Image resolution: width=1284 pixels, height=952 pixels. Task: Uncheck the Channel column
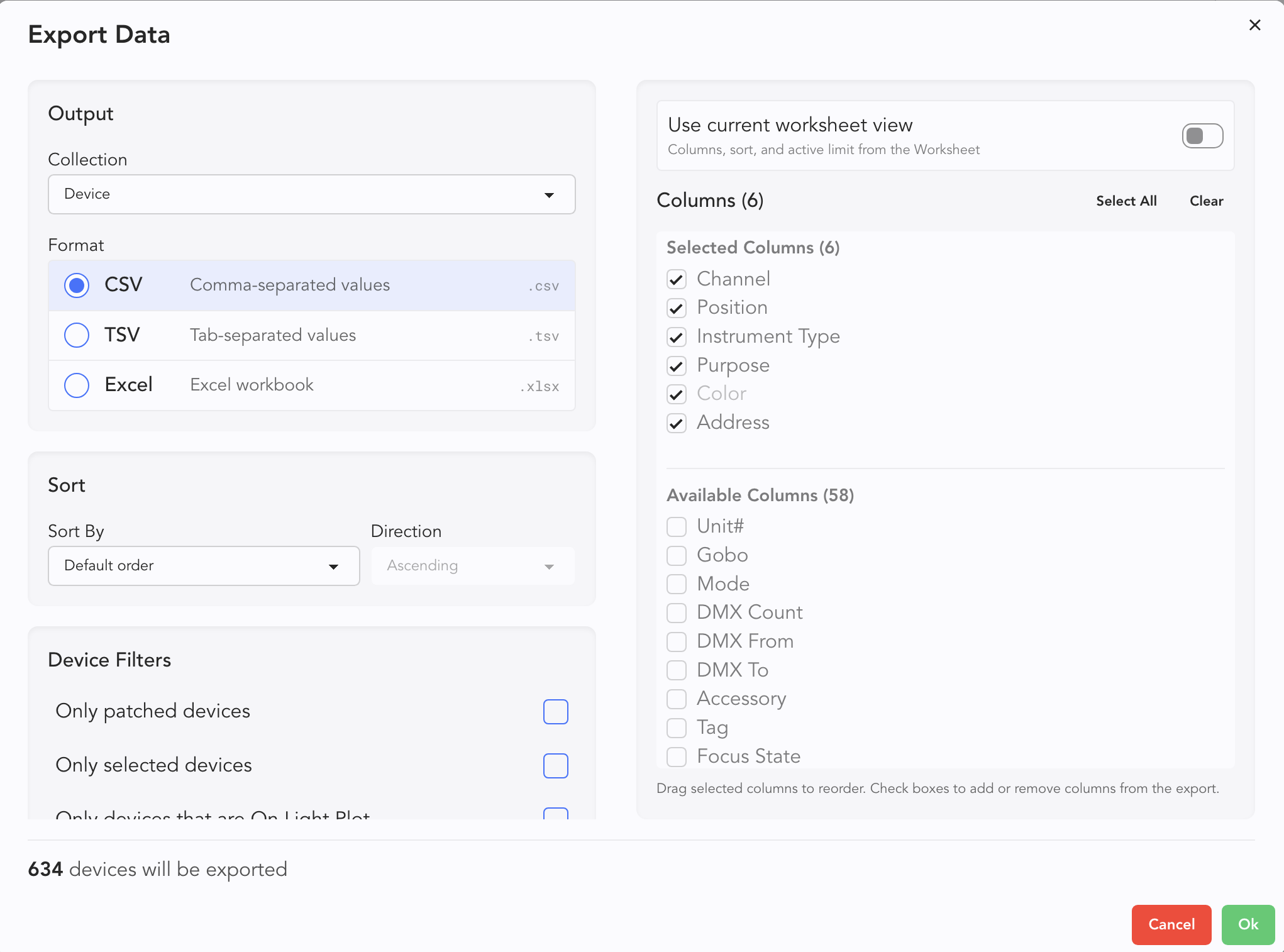(x=677, y=279)
